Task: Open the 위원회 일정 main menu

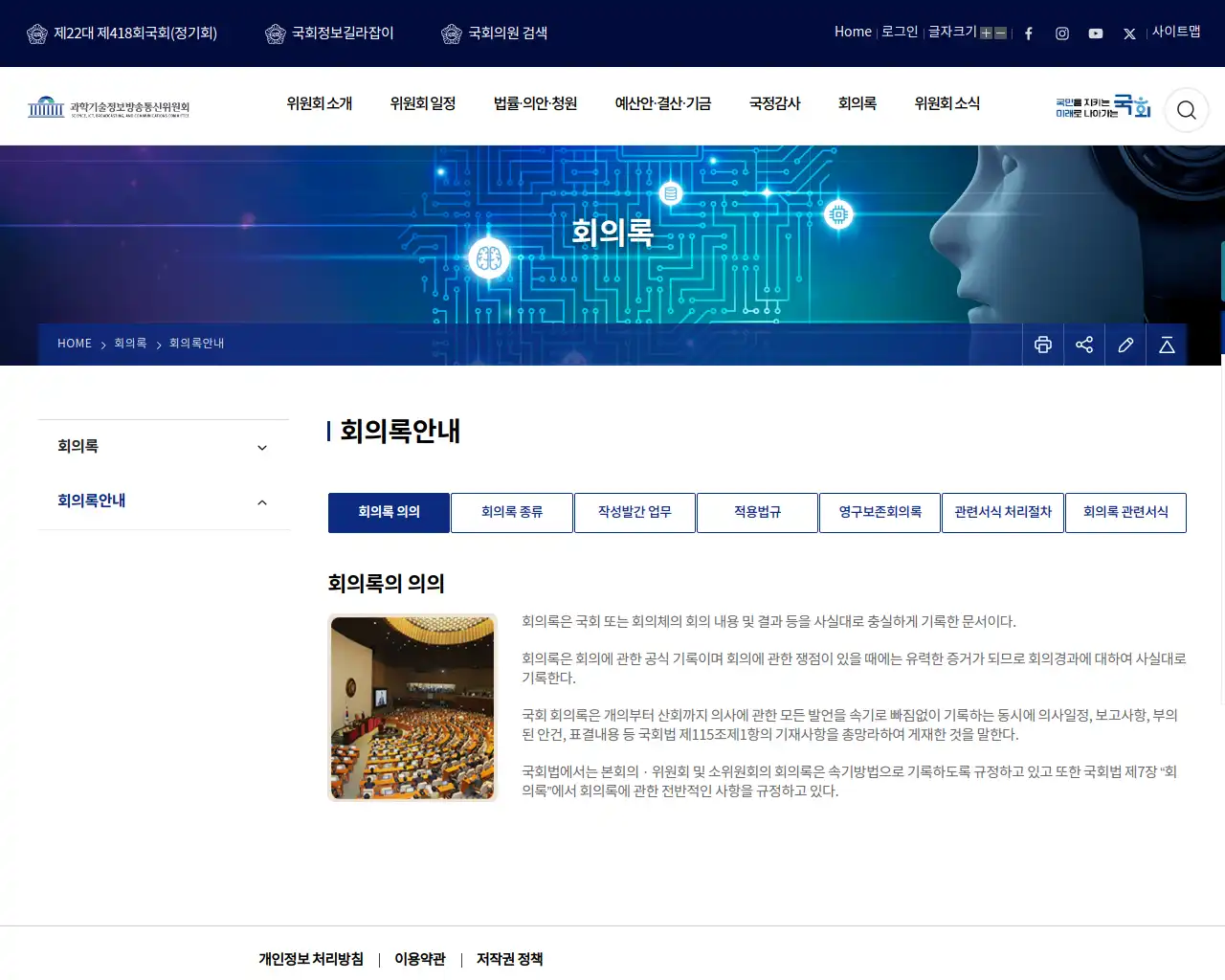Action: pos(423,103)
